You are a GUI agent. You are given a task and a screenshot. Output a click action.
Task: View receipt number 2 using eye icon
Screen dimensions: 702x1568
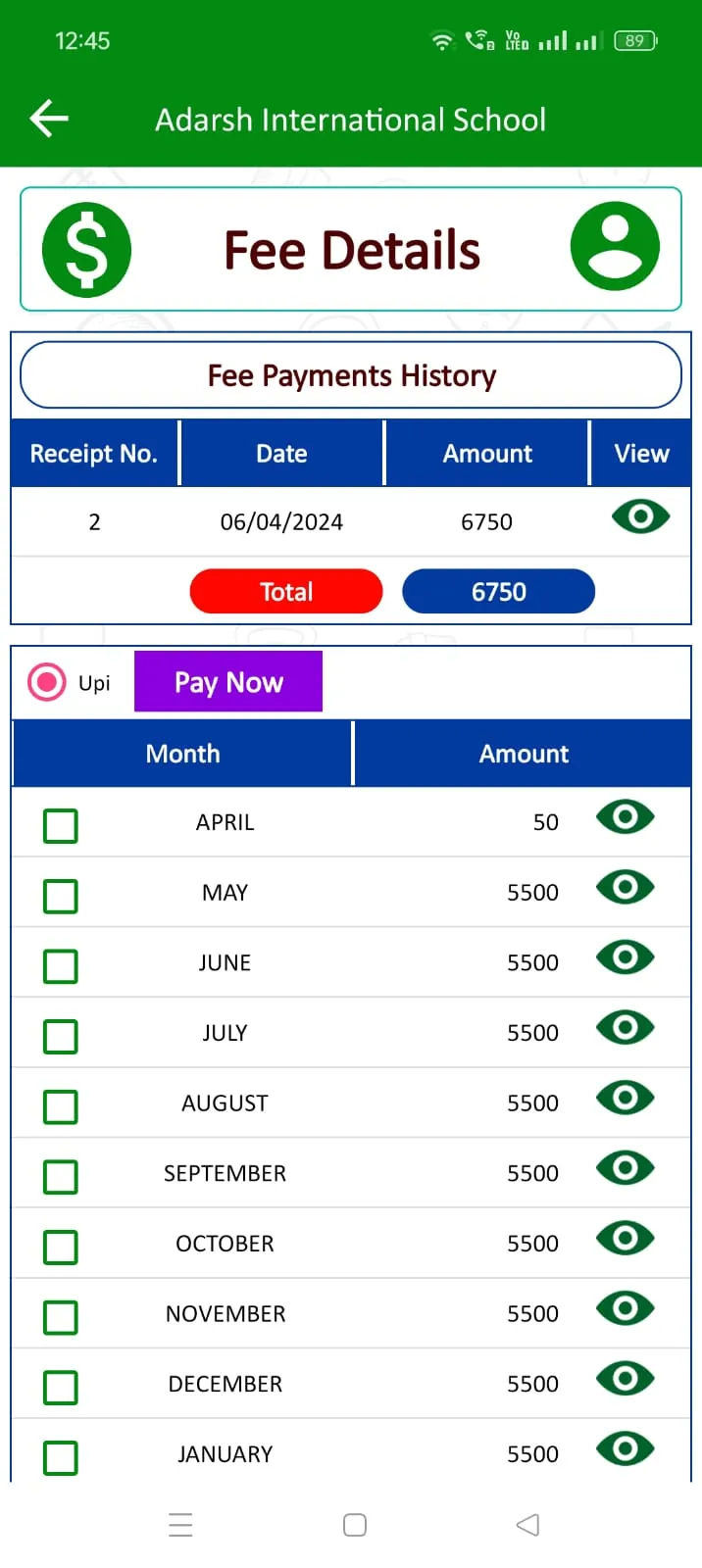[640, 516]
